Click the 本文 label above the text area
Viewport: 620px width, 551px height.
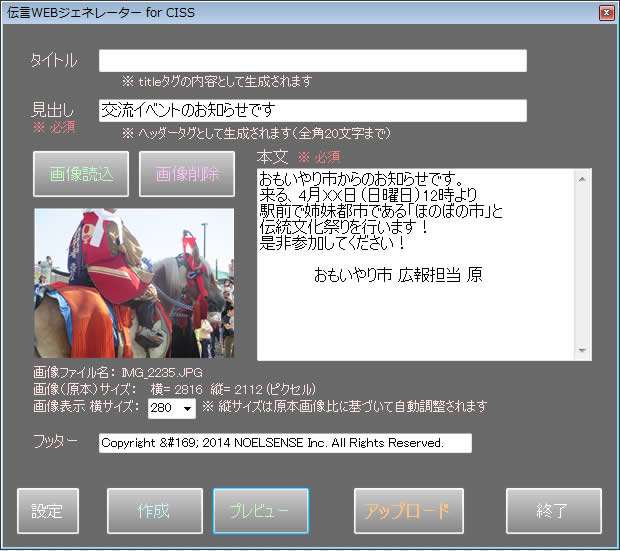coord(272,157)
